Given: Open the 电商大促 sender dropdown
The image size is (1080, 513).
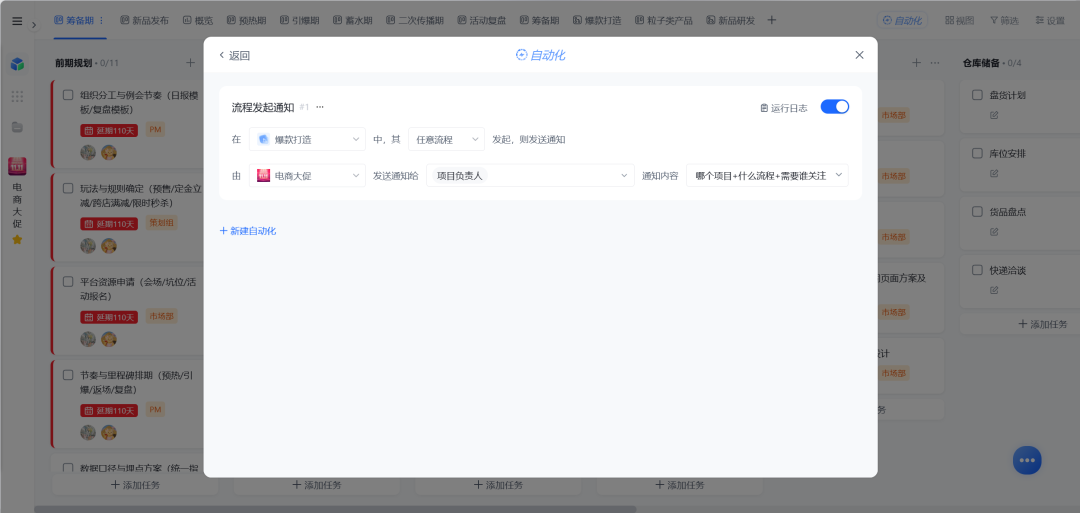Looking at the screenshot, I should coord(307,176).
